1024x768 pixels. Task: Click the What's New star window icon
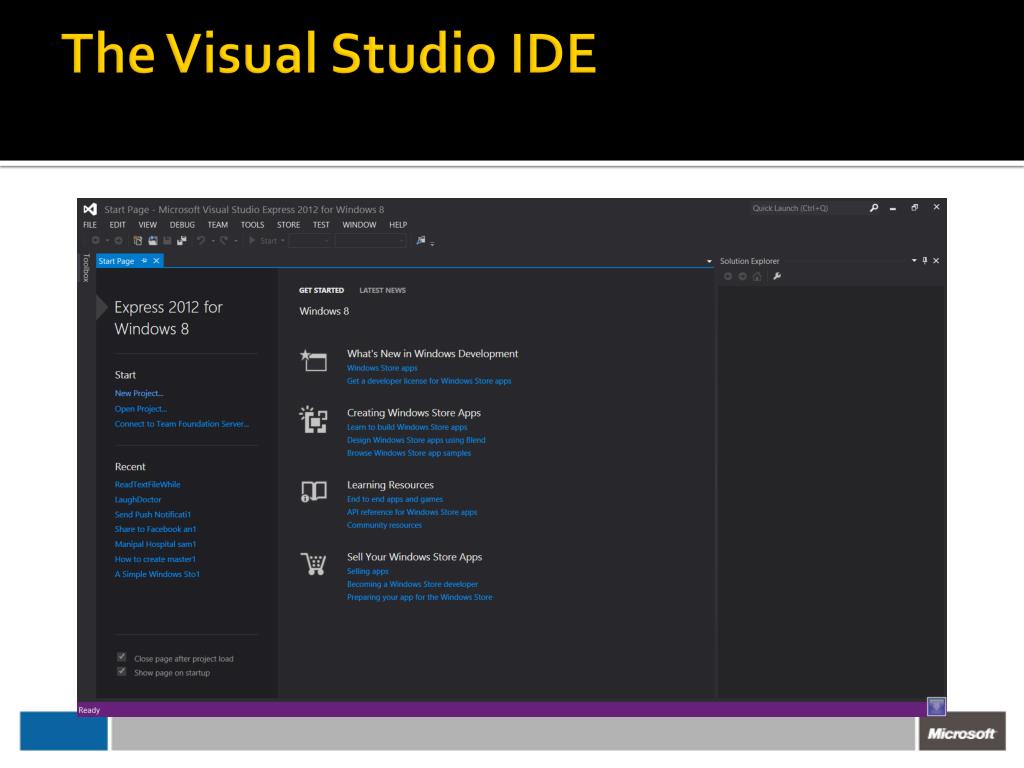[313, 360]
